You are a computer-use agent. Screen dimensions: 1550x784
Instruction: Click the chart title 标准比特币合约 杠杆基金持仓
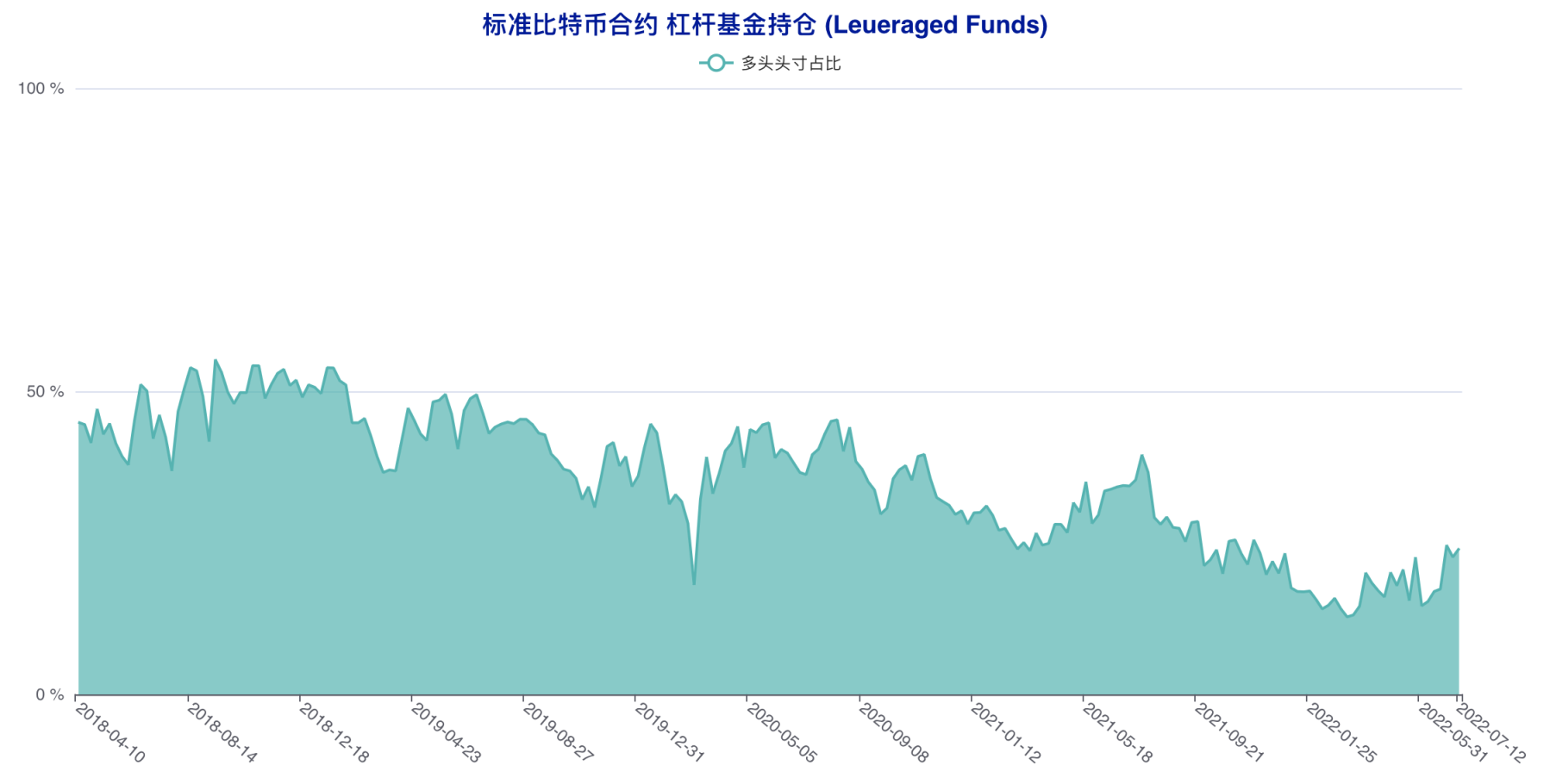tap(765, 25)
